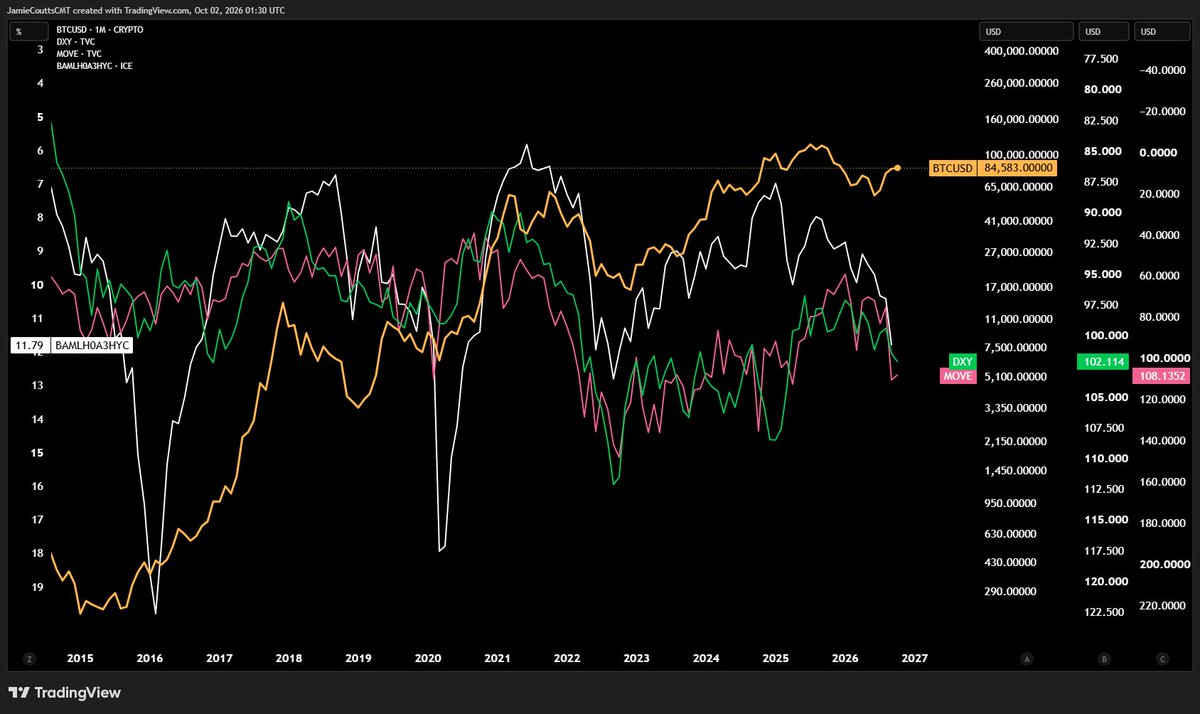The height and width of the screenshot is (714, 1200).
Task: Open USD unit selector above the 400,000.00000 scale
Action: [1026, 31]
